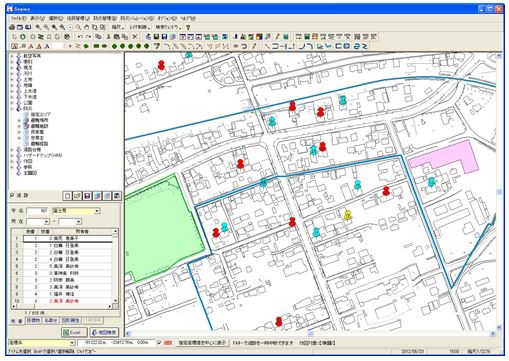Click the yellow pin on the map
509x361 pixels.
(348, 215)
